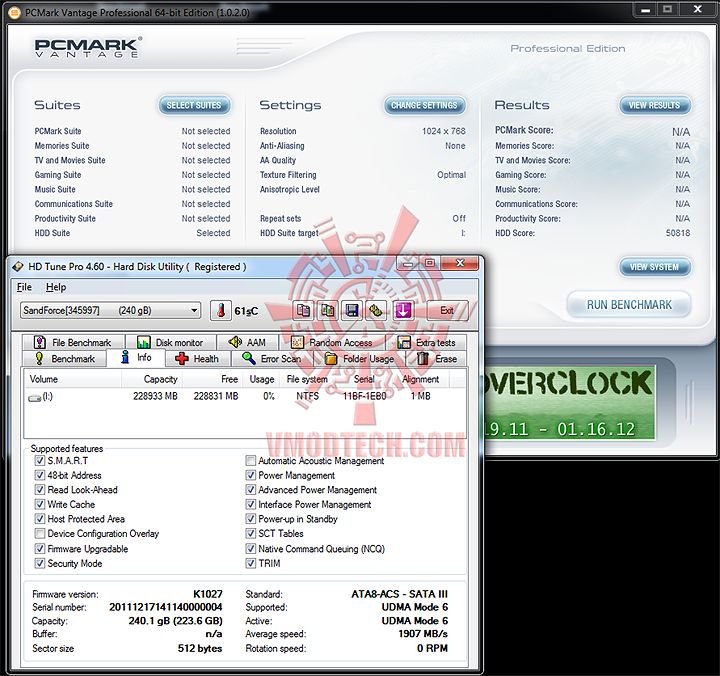Click the (I:) drive volume icon

[x=34, y=398]
